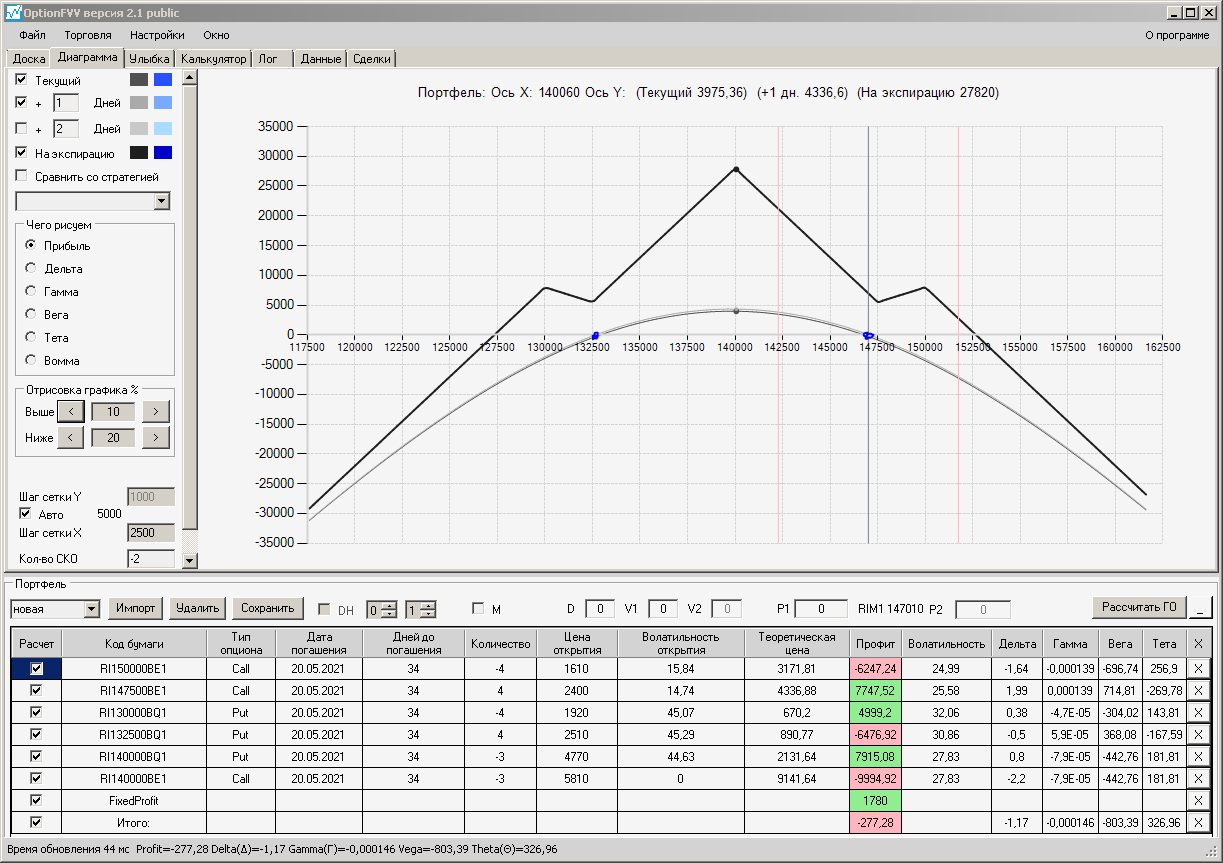This screenshot has width=1223, height=863.
Task: Remove FixedProfit row using X button
Action: pyautogui.click(x=1198, y=801)
